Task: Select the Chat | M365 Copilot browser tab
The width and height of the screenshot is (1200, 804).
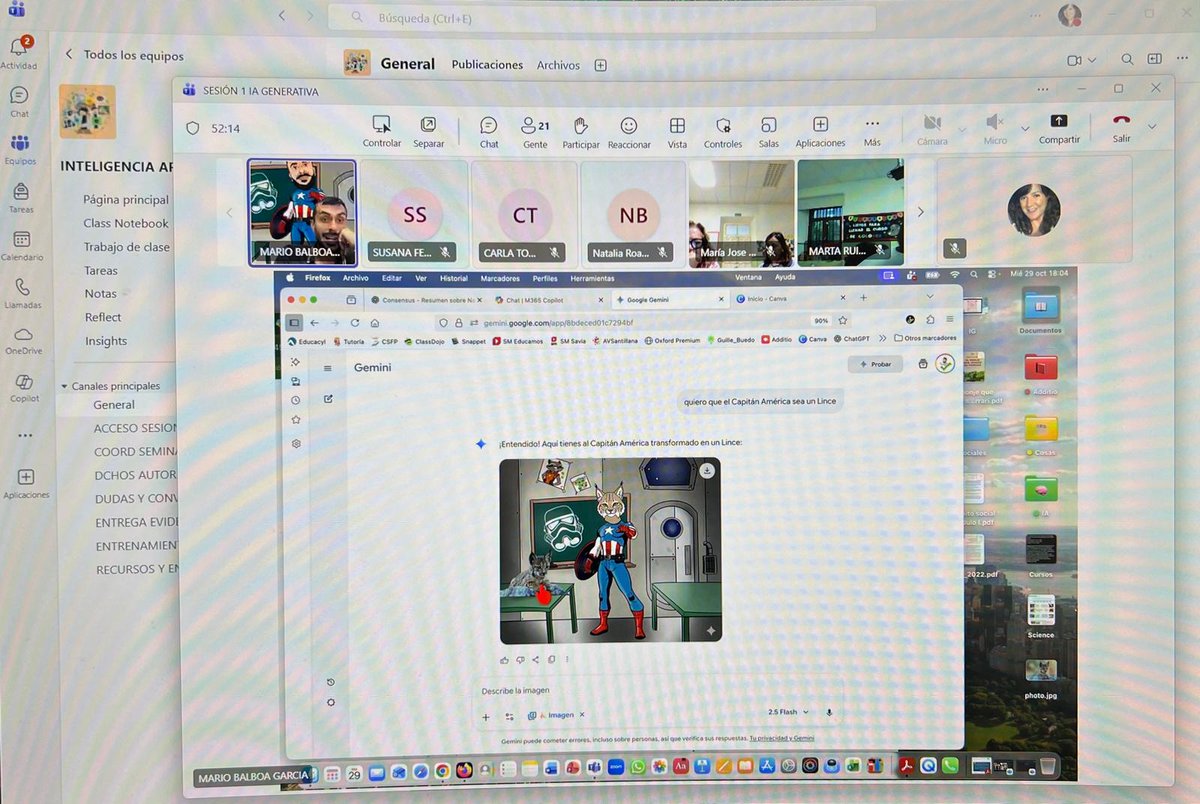Action: (548, 299)
